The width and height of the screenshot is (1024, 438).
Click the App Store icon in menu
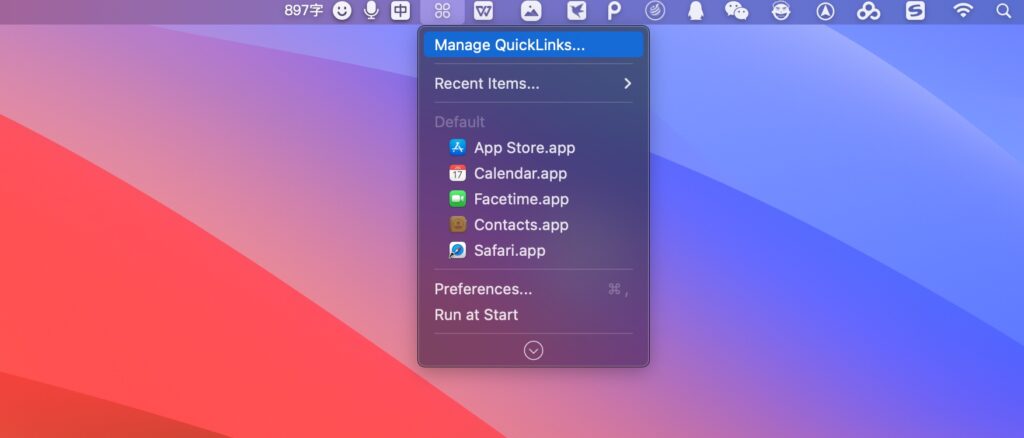tap(458, 148)
